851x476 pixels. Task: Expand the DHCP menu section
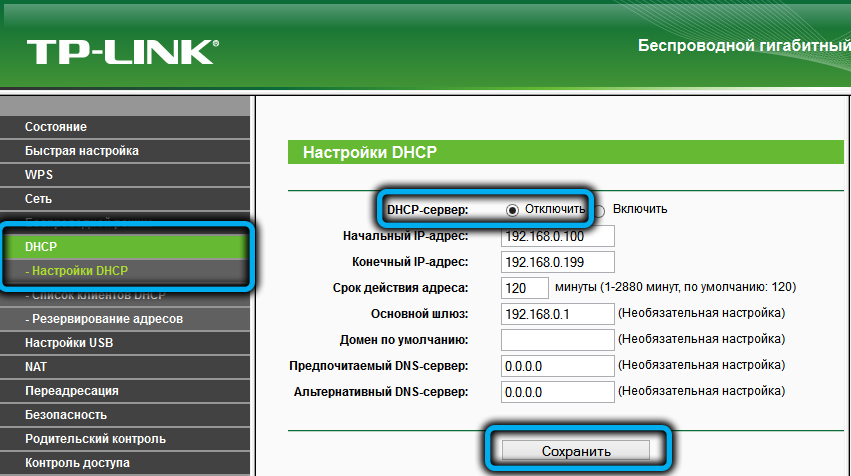pyautogui.click(x=42, y=245)
